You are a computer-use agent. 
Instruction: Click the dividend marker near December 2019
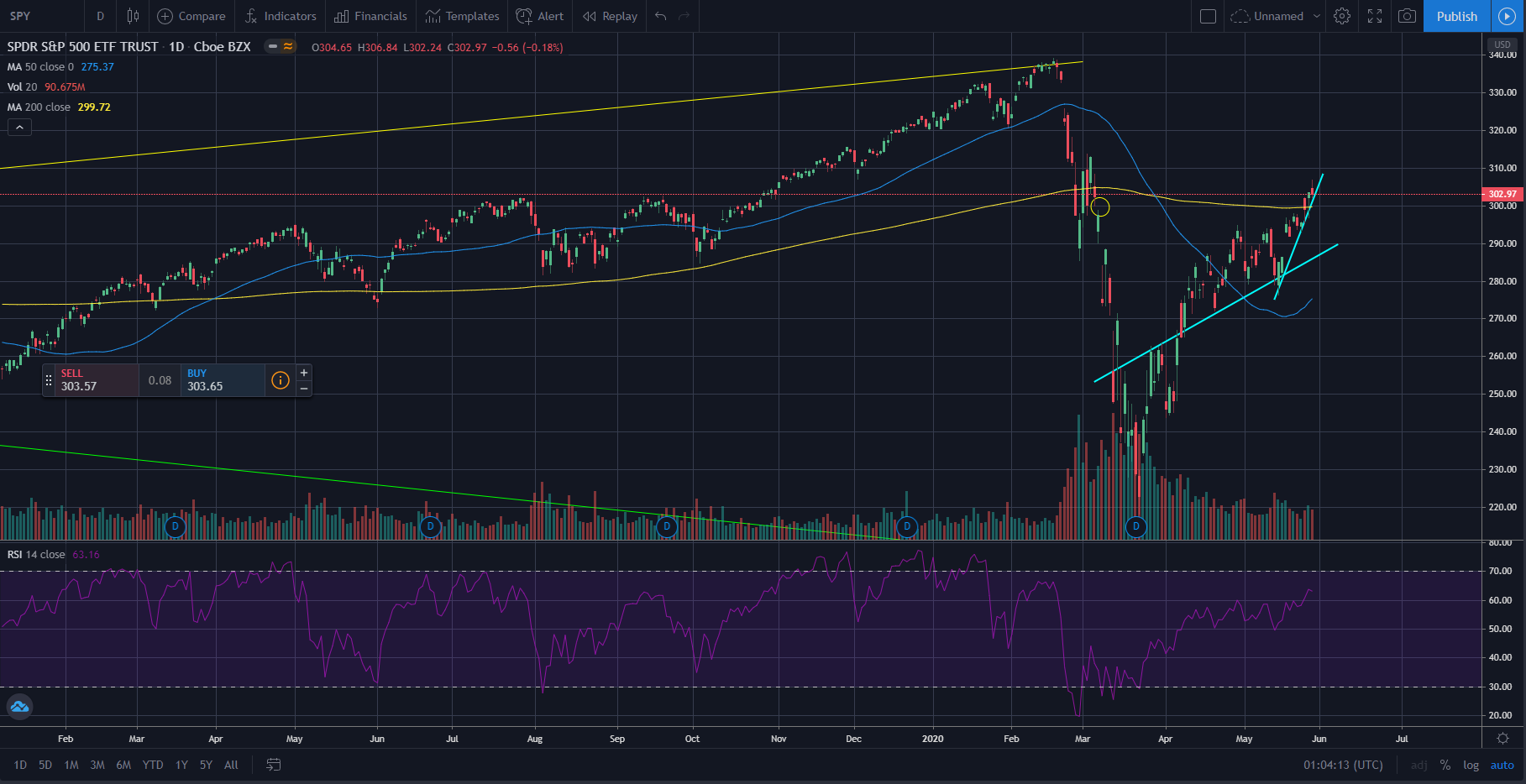pyautogui.click(x=907, y=526)
